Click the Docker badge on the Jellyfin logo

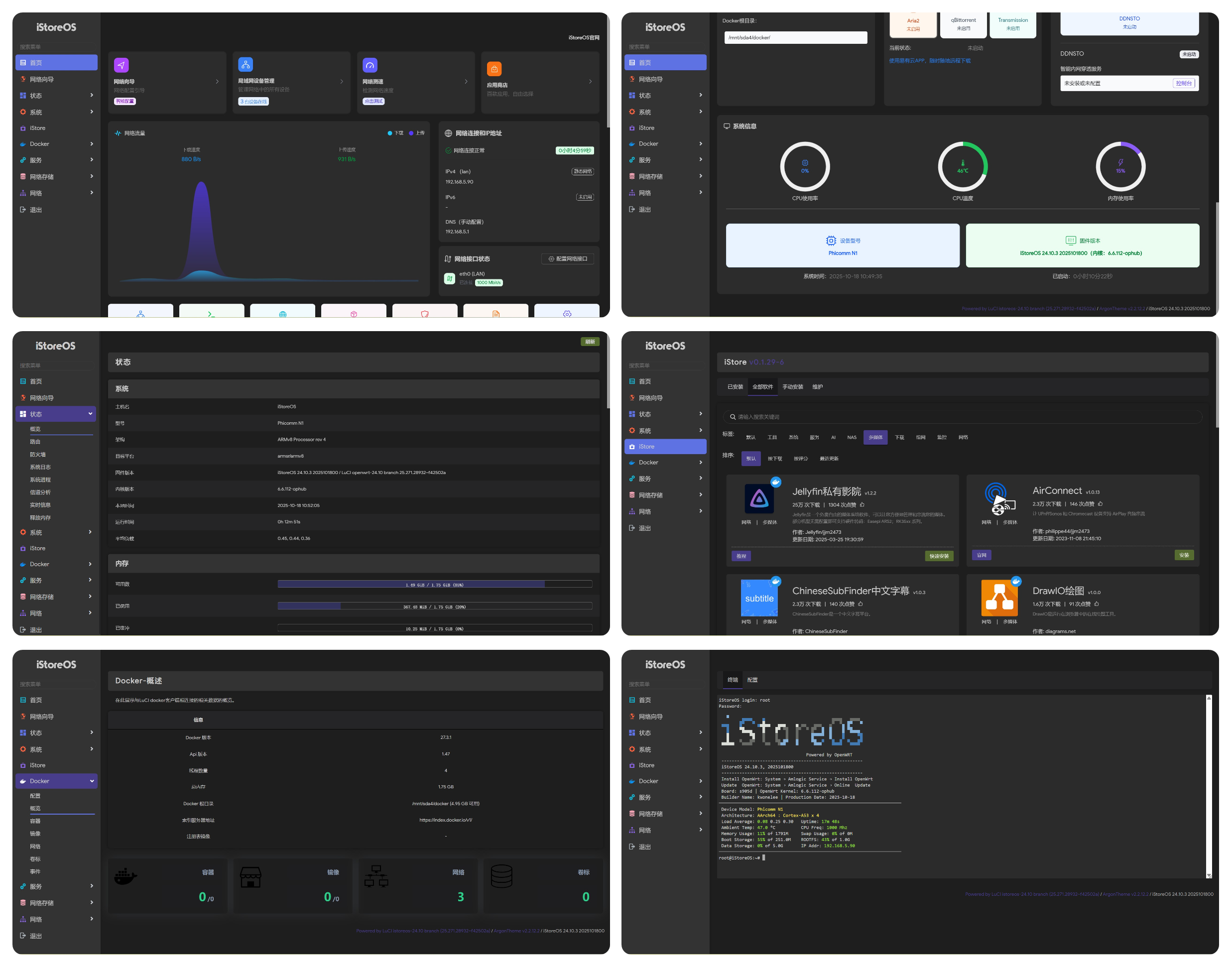tap(776, 482)
